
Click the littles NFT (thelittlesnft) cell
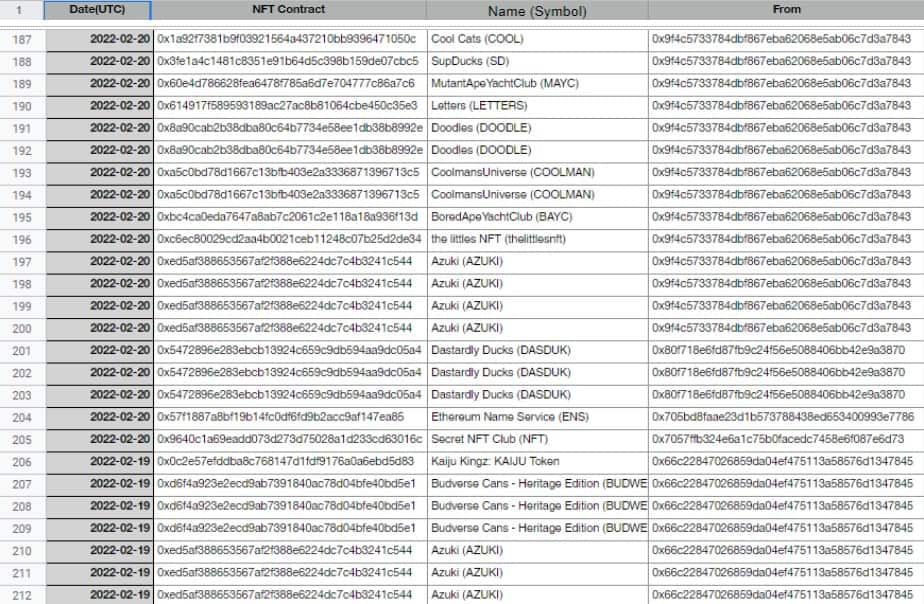coord(537,239)
